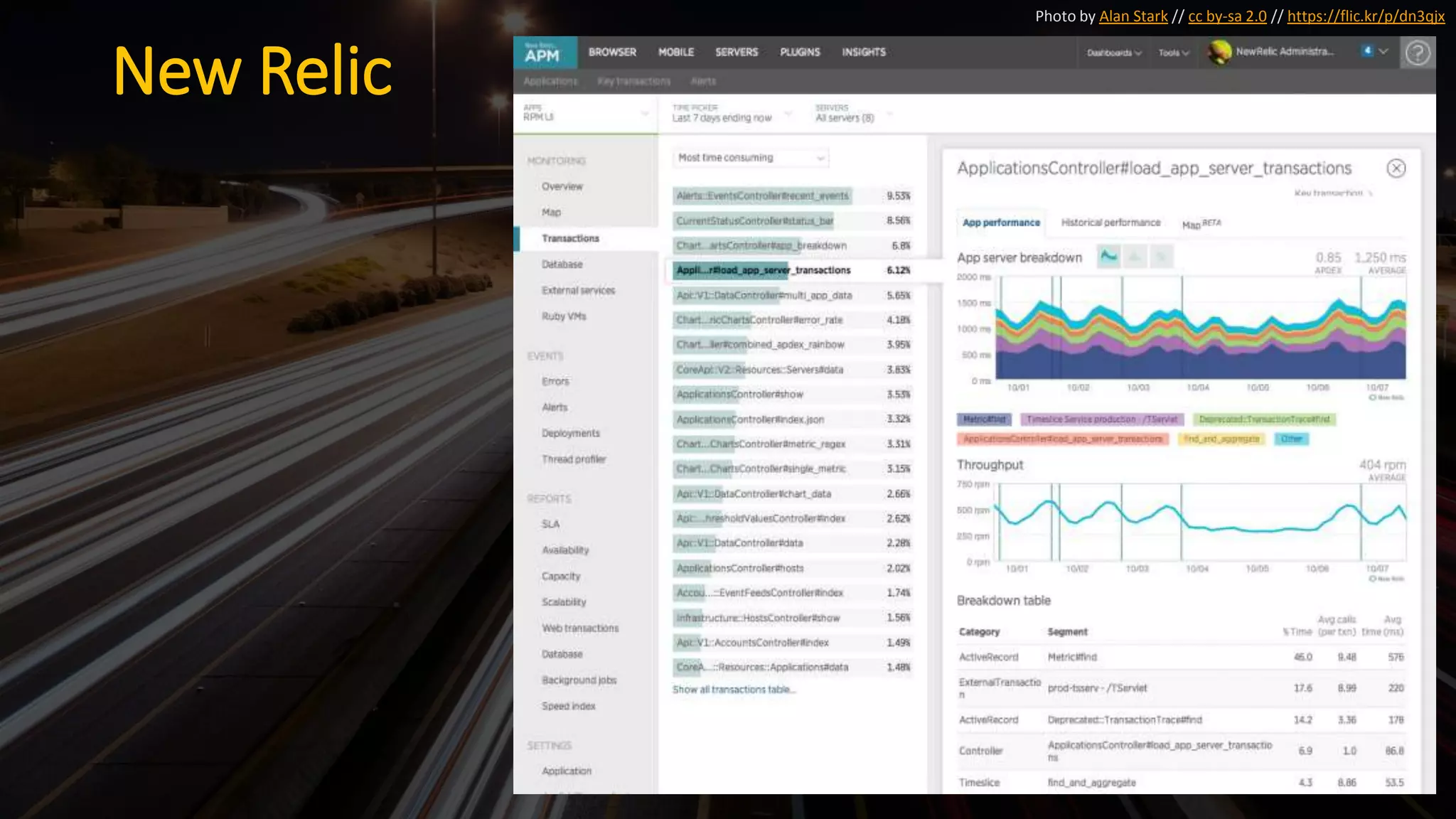This screenshot has height=819, width=1456.
Task: Select the Api::V1::DataController#multi_app_data transaction
Action: coord(793,296)
